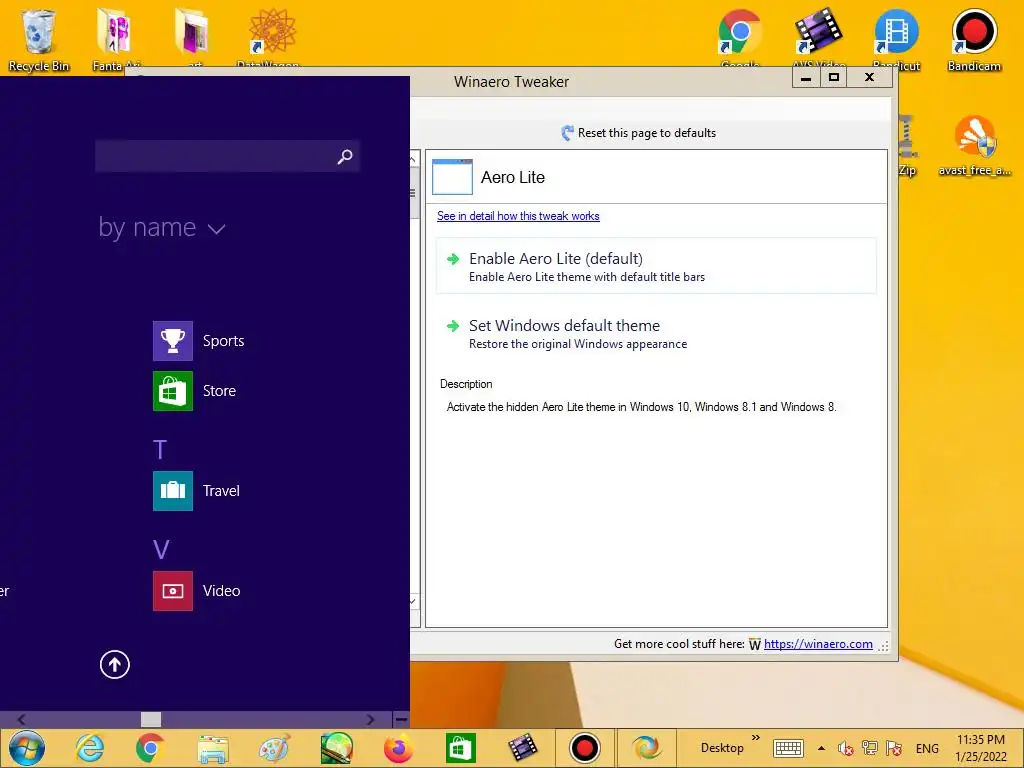The width and height of the screenshot is (1024, 768).
Task: Click the Reset page icon in Winaero Tweaker
Action: tap(567, 133)
